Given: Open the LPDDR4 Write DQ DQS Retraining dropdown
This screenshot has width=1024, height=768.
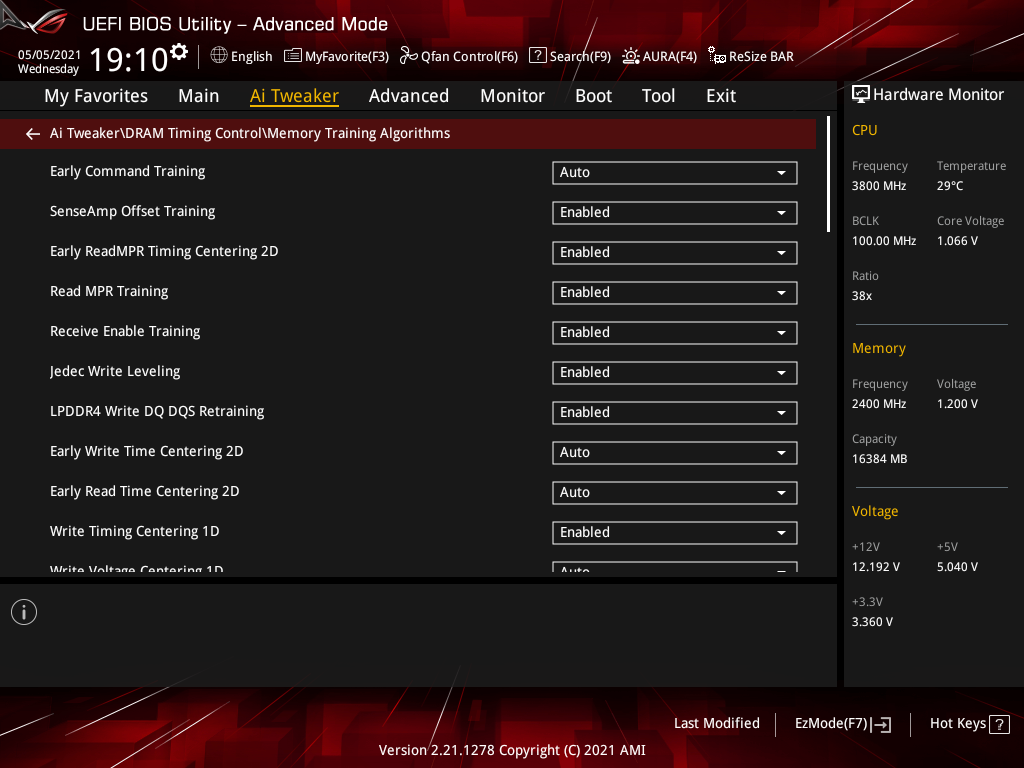Looking at the screenshot, I should coord(675,413).
